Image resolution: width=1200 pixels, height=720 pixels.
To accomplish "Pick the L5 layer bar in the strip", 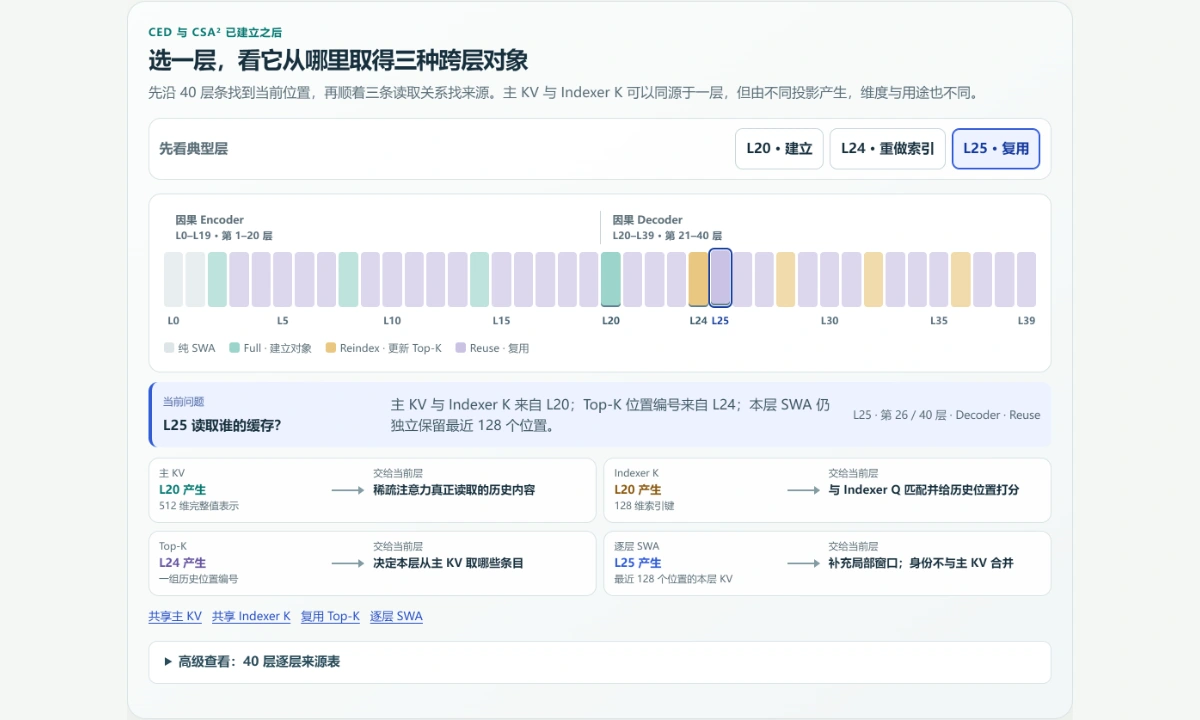I will point(283,279).
